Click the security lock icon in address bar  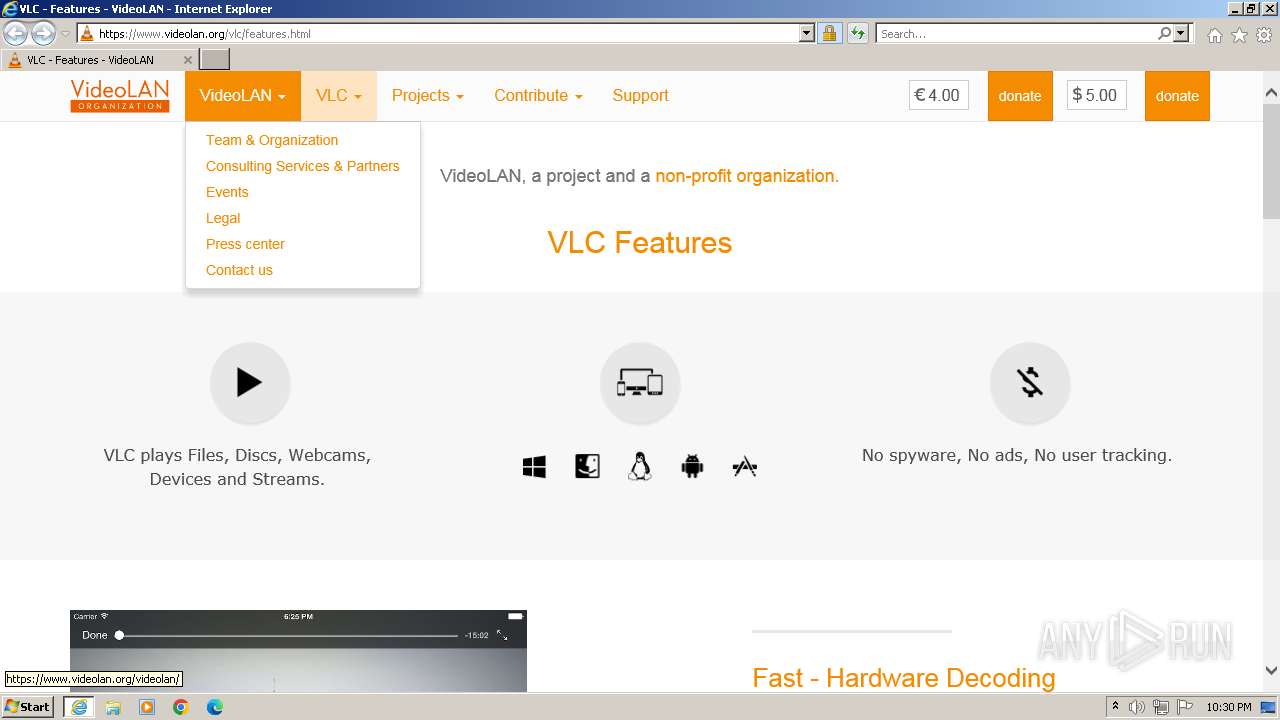click(829, 33)
